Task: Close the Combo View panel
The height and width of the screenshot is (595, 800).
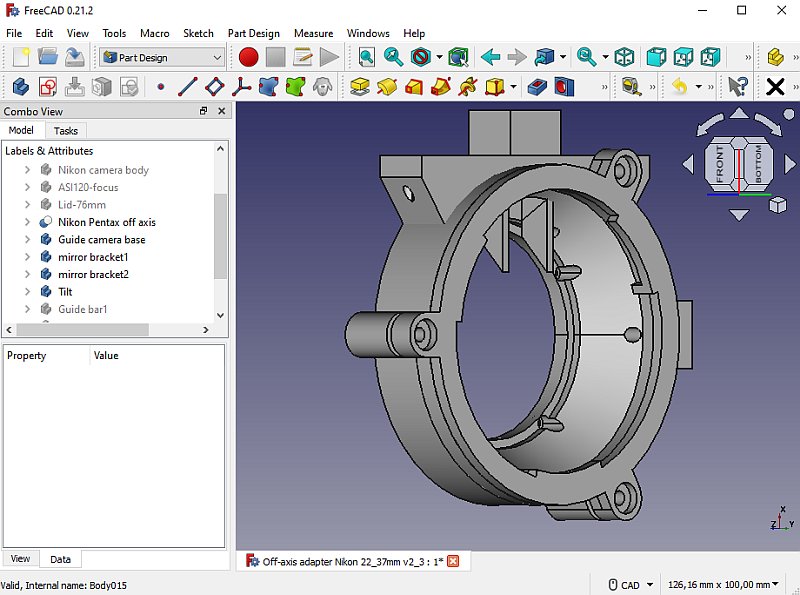Action: pyautogui.click(x=221, y=111)
